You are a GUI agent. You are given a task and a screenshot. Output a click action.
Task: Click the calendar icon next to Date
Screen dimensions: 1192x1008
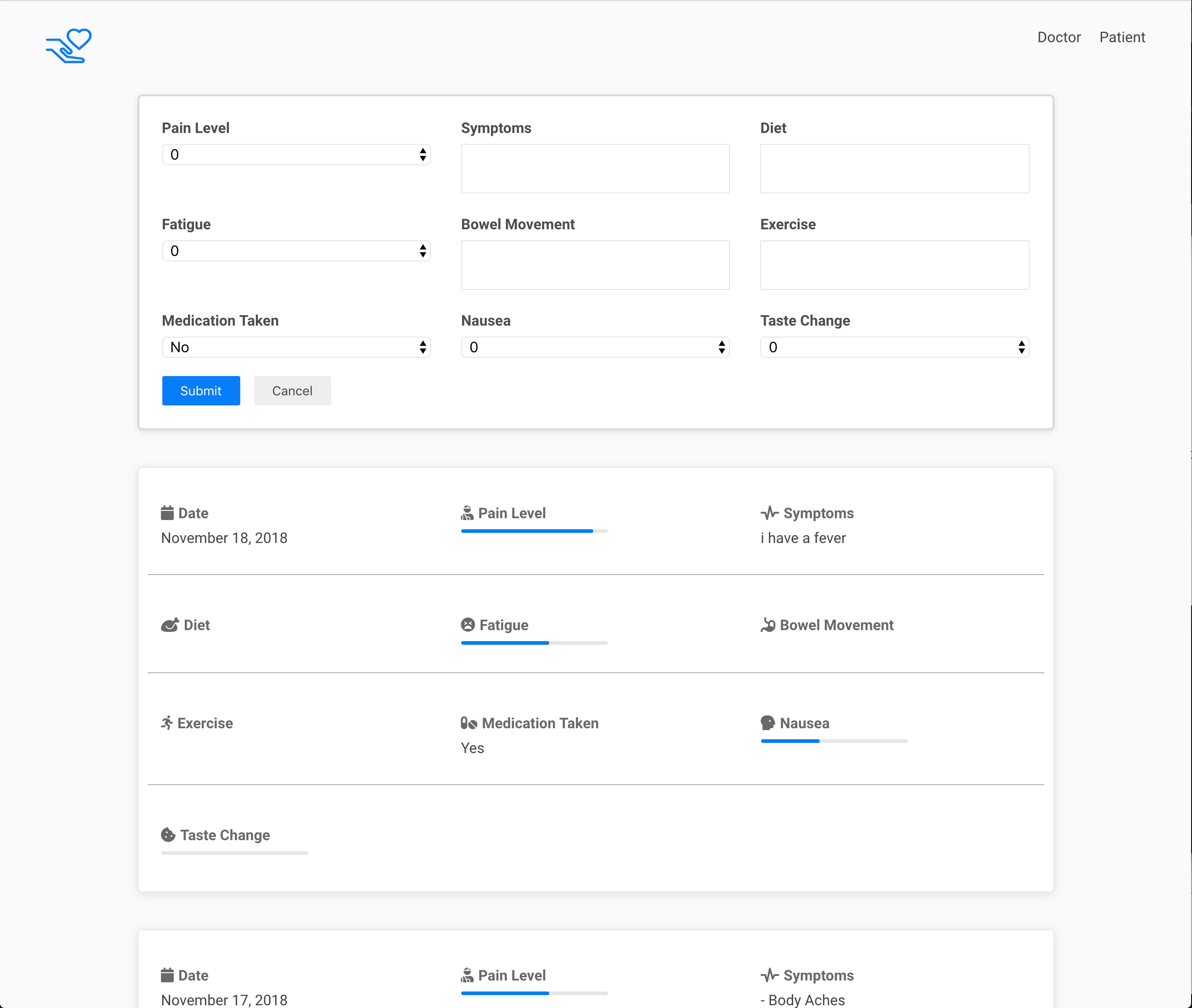(x=167, y=513)
